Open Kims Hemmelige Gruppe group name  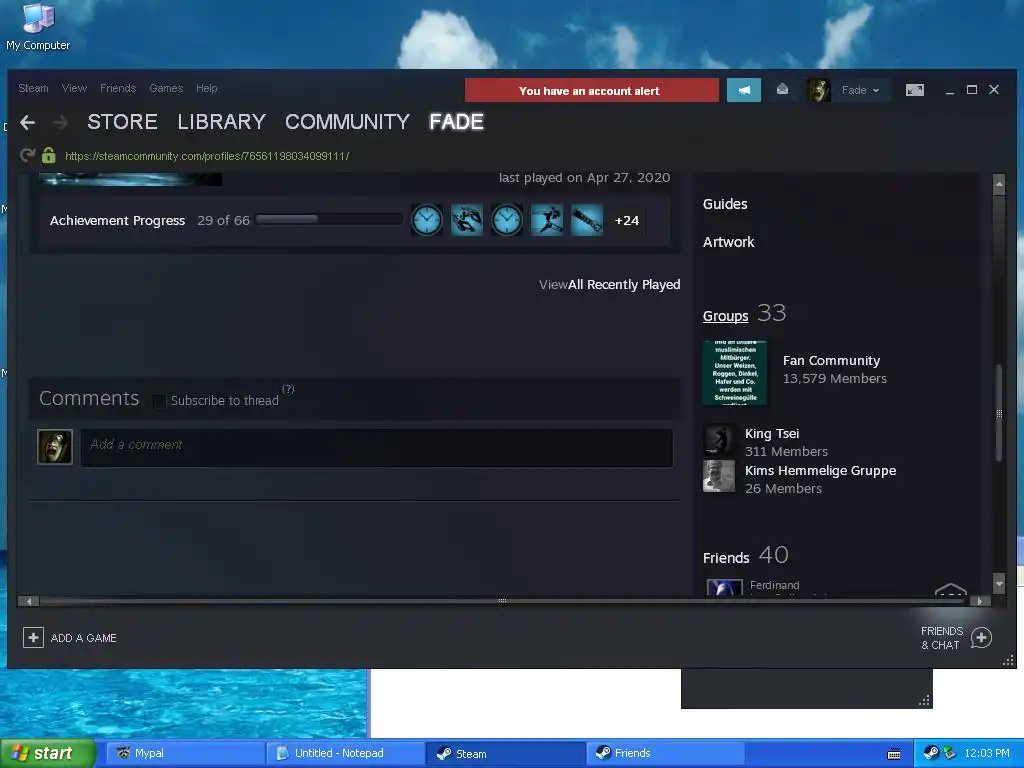tap(820, 470)
